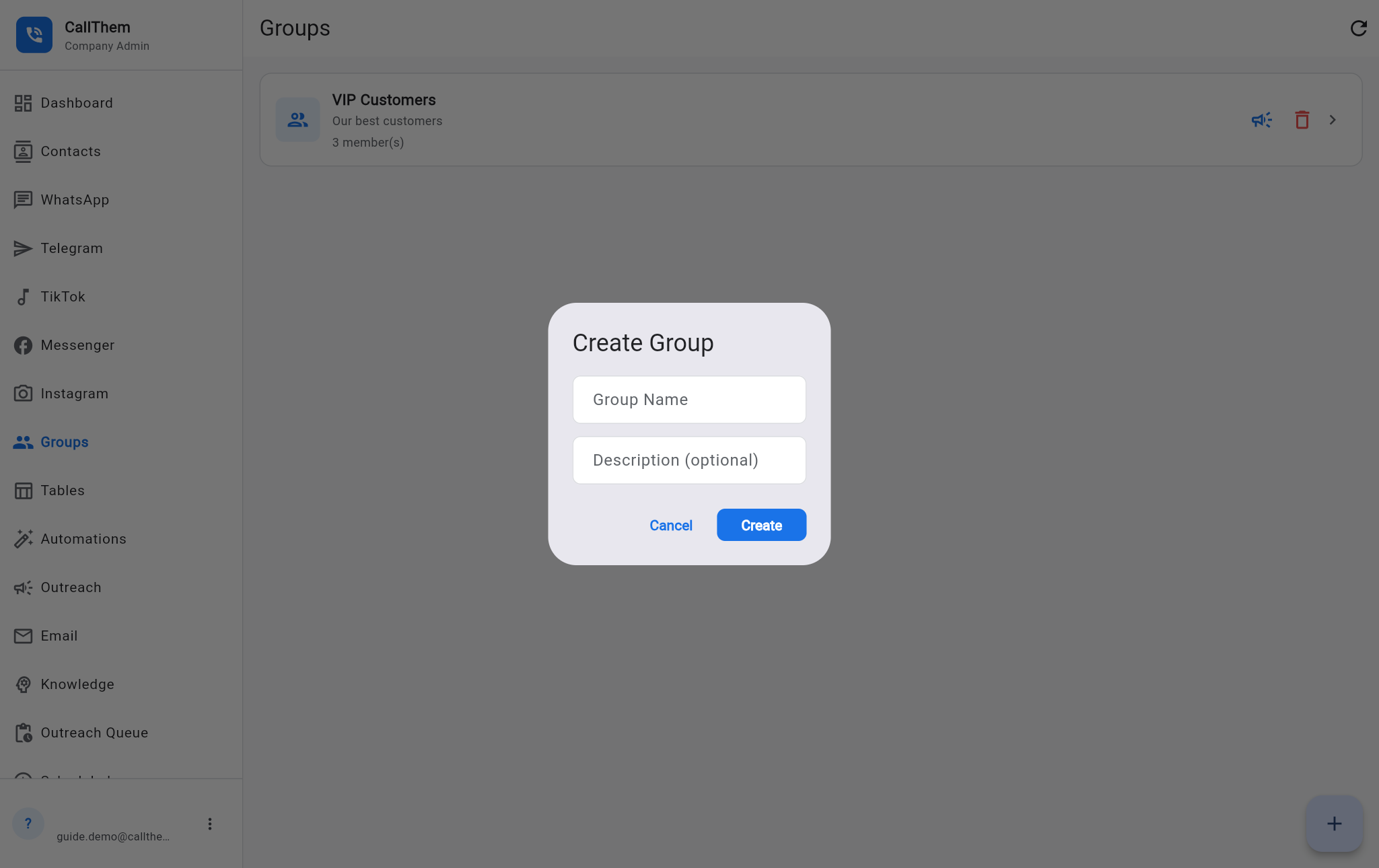The height and width of the screenshot is (868, 1379).
Task: Click the VIP Customers group avatar icon
Action: (297, 120)
